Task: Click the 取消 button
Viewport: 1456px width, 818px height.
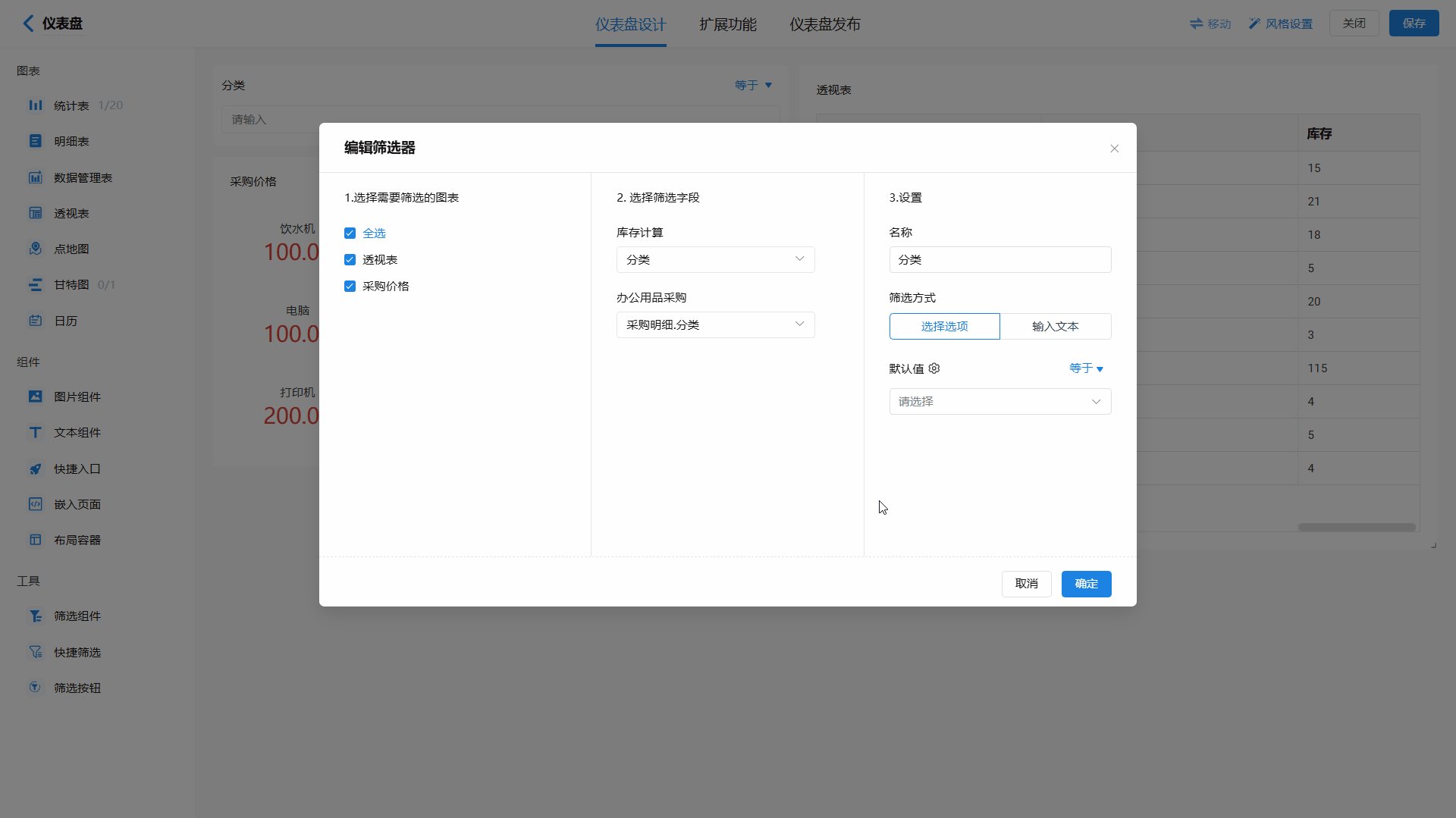Action: 1026,584
